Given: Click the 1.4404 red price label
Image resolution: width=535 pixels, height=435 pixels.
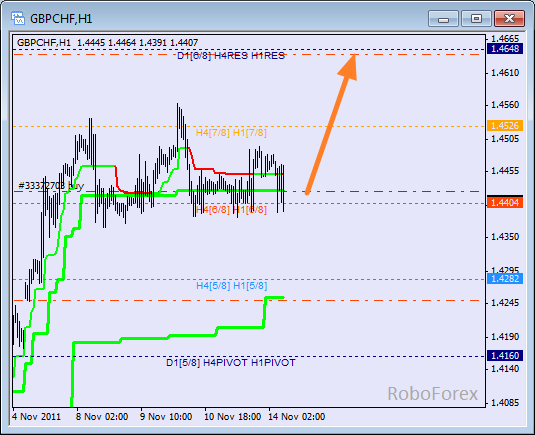Looking at the screenshot, I should tap(505, 203).
